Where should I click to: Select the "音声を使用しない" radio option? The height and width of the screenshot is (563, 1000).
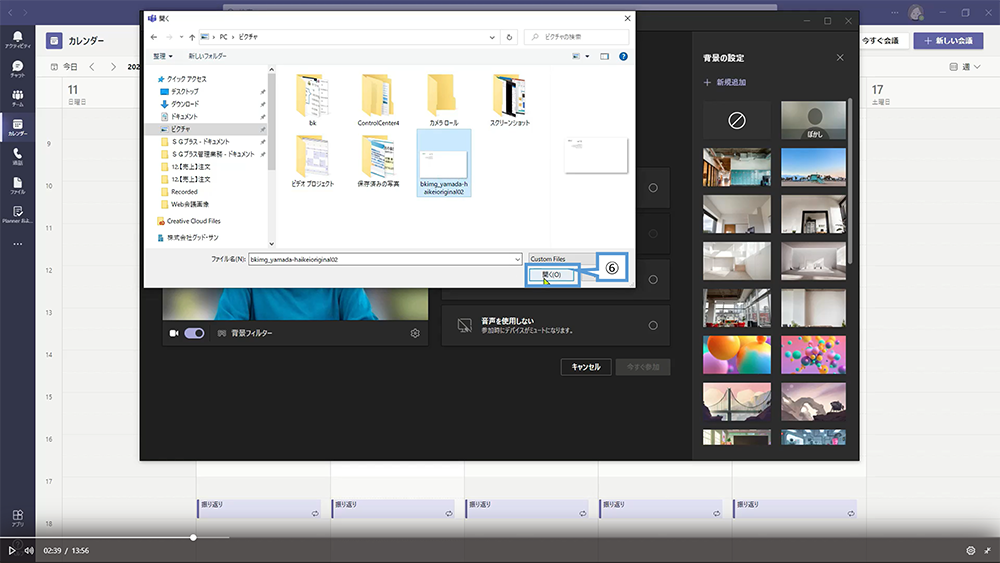pos(653,325)
